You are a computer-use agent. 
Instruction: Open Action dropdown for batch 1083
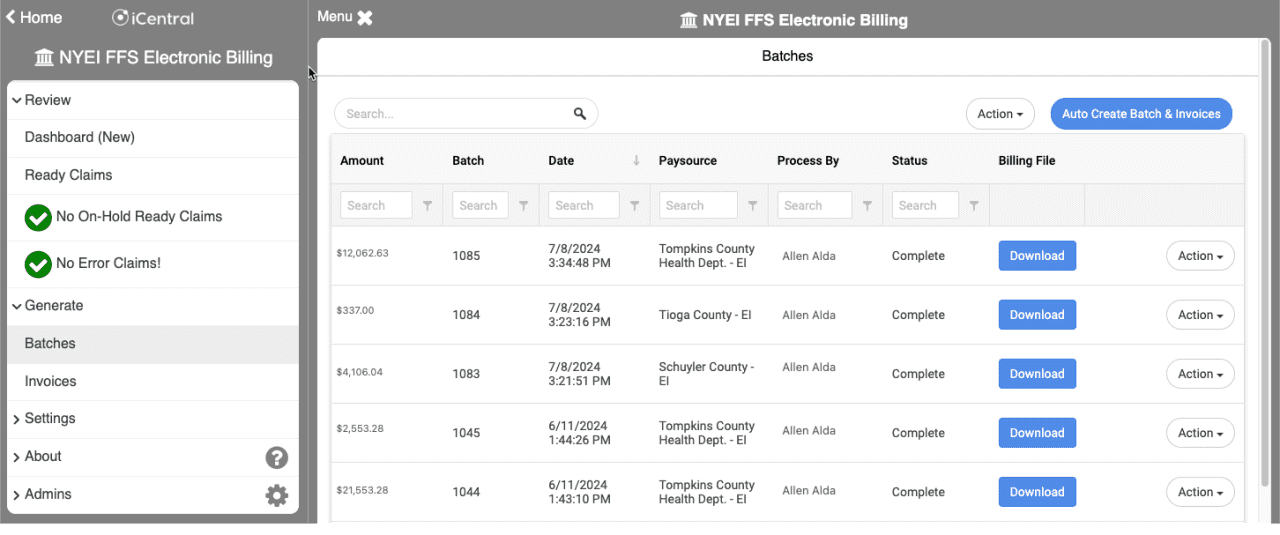[1200, 374]
